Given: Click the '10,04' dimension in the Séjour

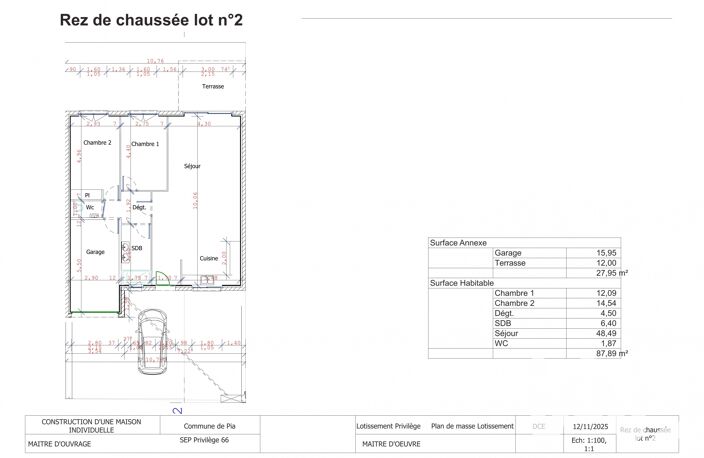Looking at the screenshot, I should (x=195, y=200).
